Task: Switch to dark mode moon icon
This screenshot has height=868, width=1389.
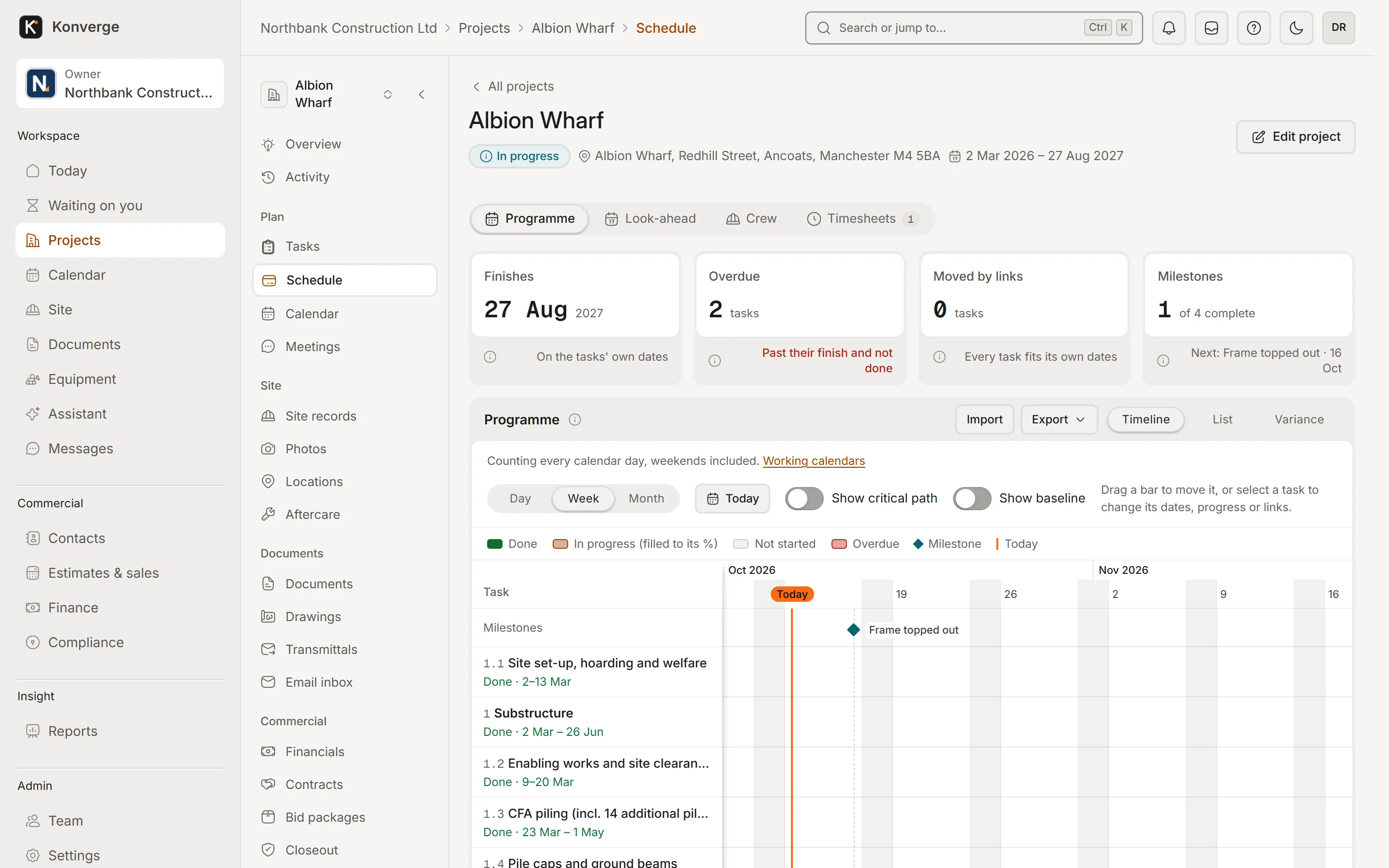Action: click(1296, 27)
